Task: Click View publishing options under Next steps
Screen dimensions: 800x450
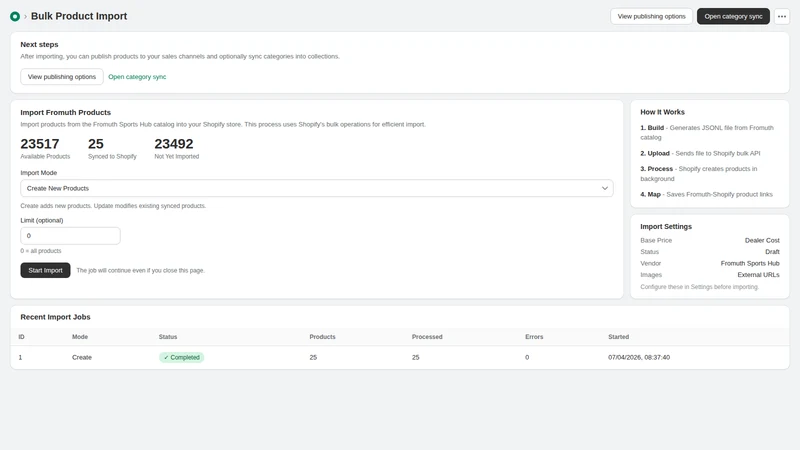Action: (x=62, y=77)
